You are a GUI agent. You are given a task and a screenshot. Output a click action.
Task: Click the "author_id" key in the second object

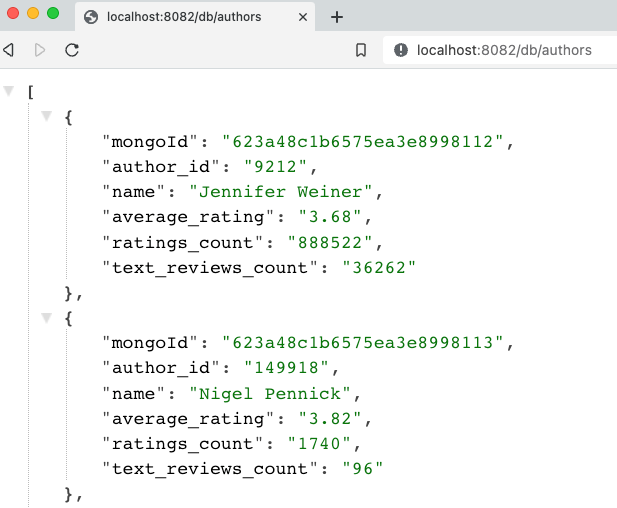click(161, 368)
